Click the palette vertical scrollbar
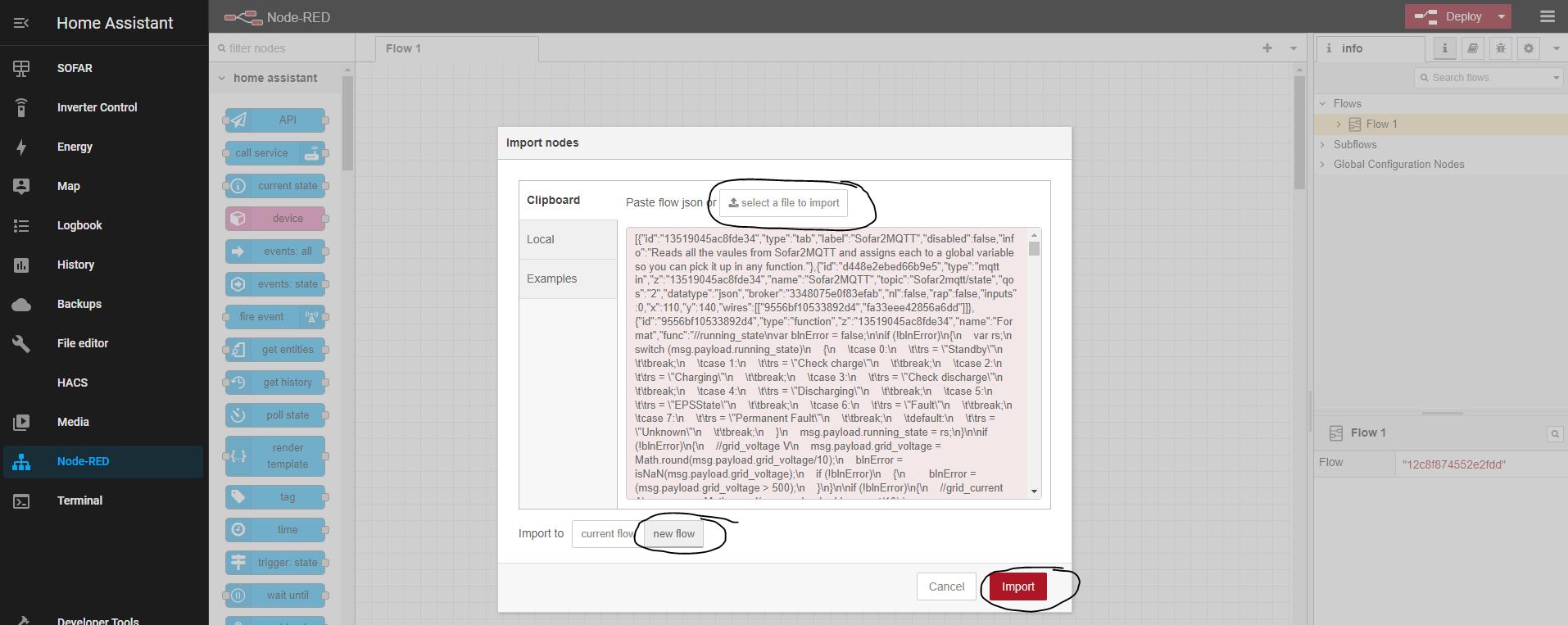The image size is (1568, 625). coord(347,123)
